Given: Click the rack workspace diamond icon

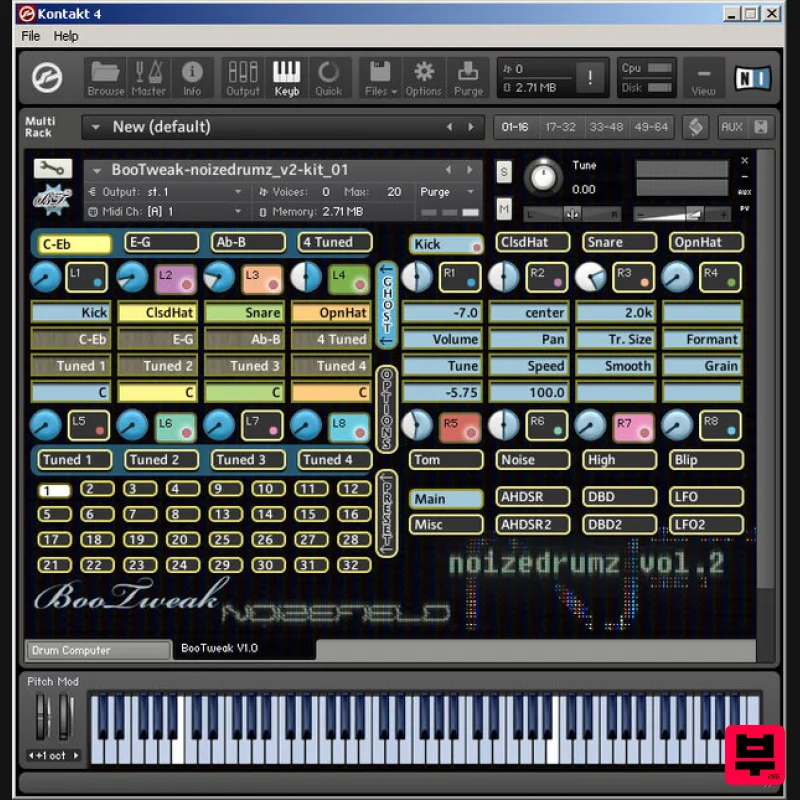Looking at the screenshot, I should (695, 127).
